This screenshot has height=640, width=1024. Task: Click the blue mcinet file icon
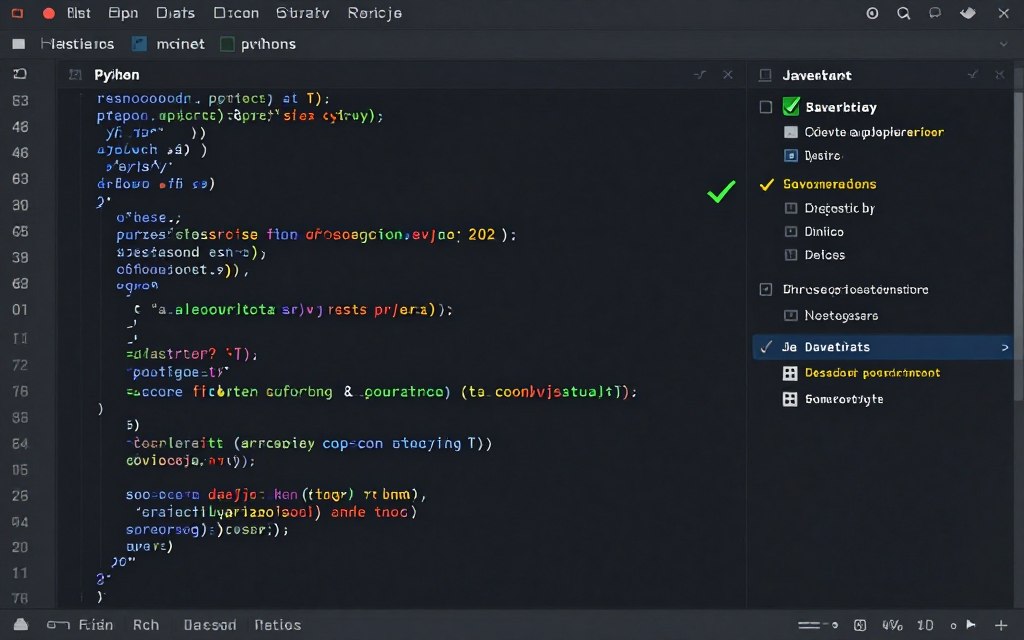(139, 44)
